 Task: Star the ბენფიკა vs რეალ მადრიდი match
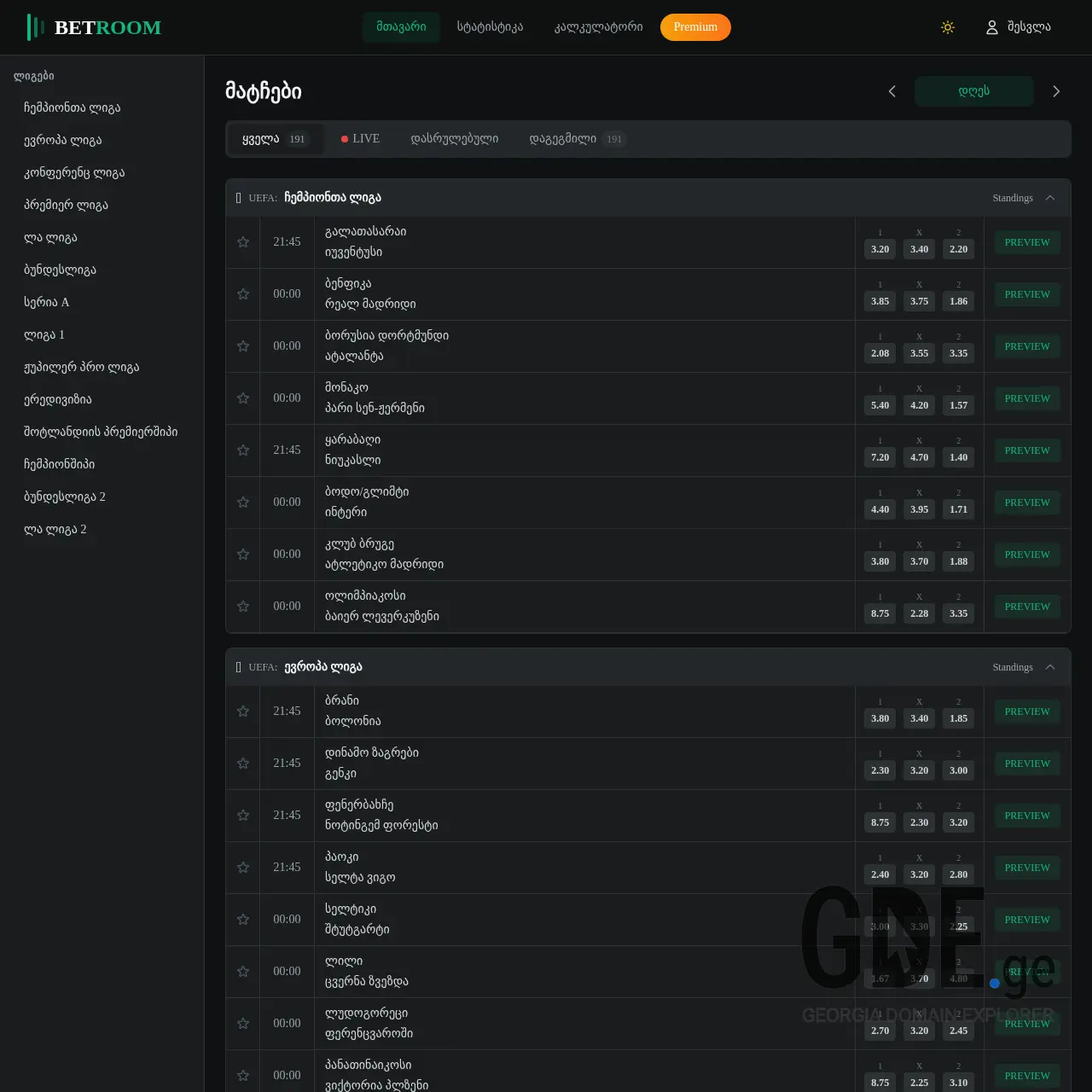point(242,294)
